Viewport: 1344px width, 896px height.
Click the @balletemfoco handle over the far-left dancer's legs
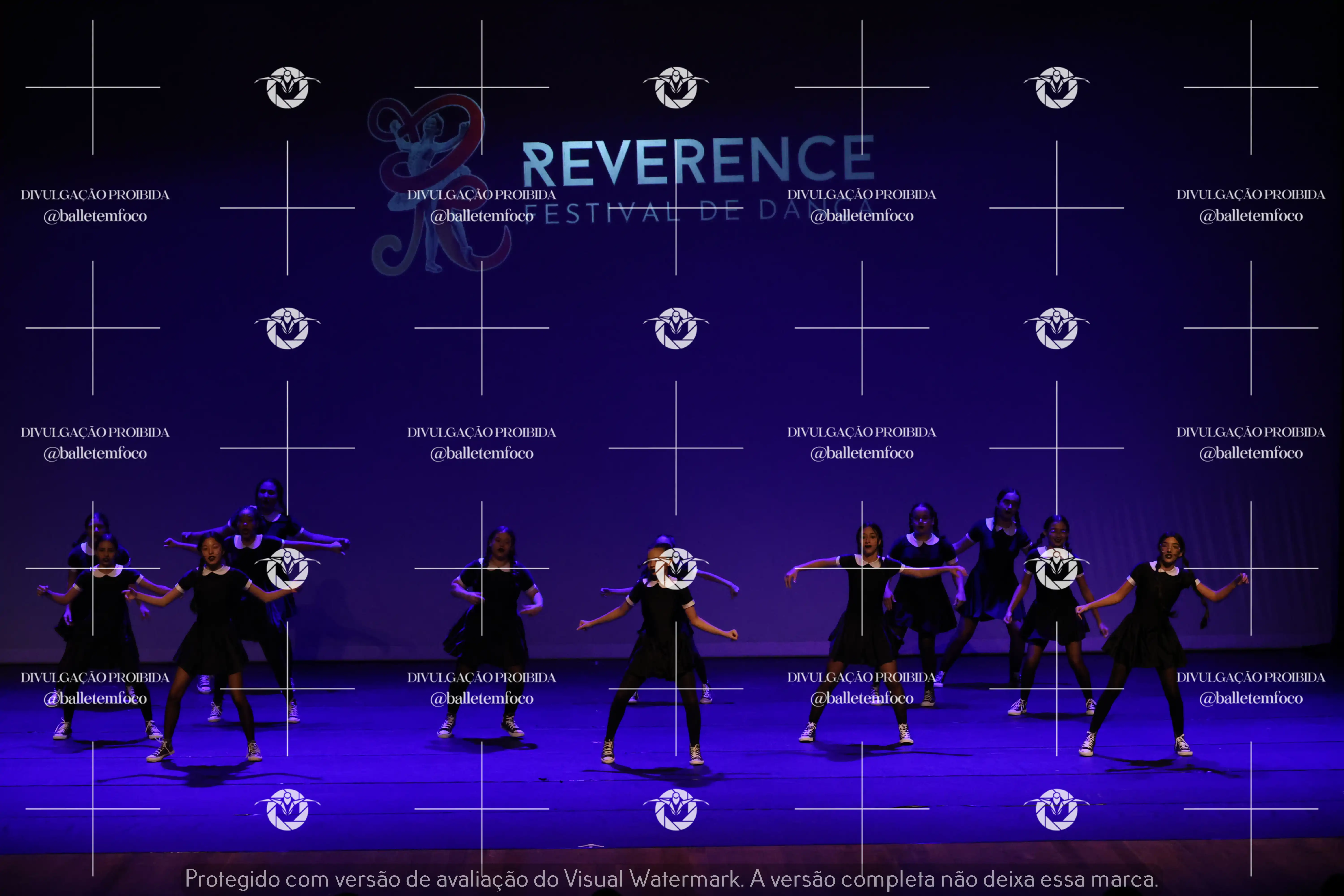pyautogui.click(x=95, y=698)
